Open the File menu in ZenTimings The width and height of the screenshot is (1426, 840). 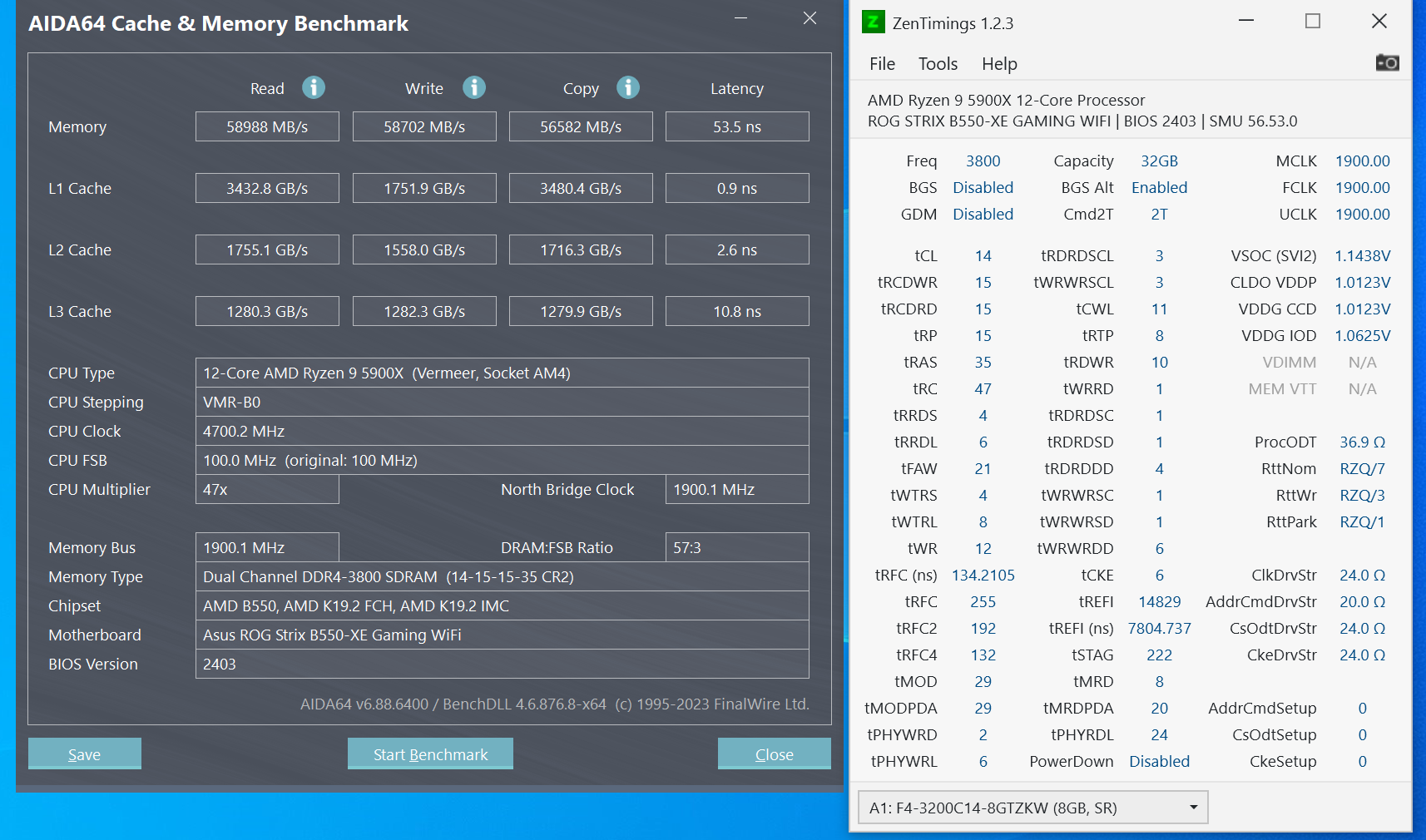pyautogui.click(x=882, y=64)
